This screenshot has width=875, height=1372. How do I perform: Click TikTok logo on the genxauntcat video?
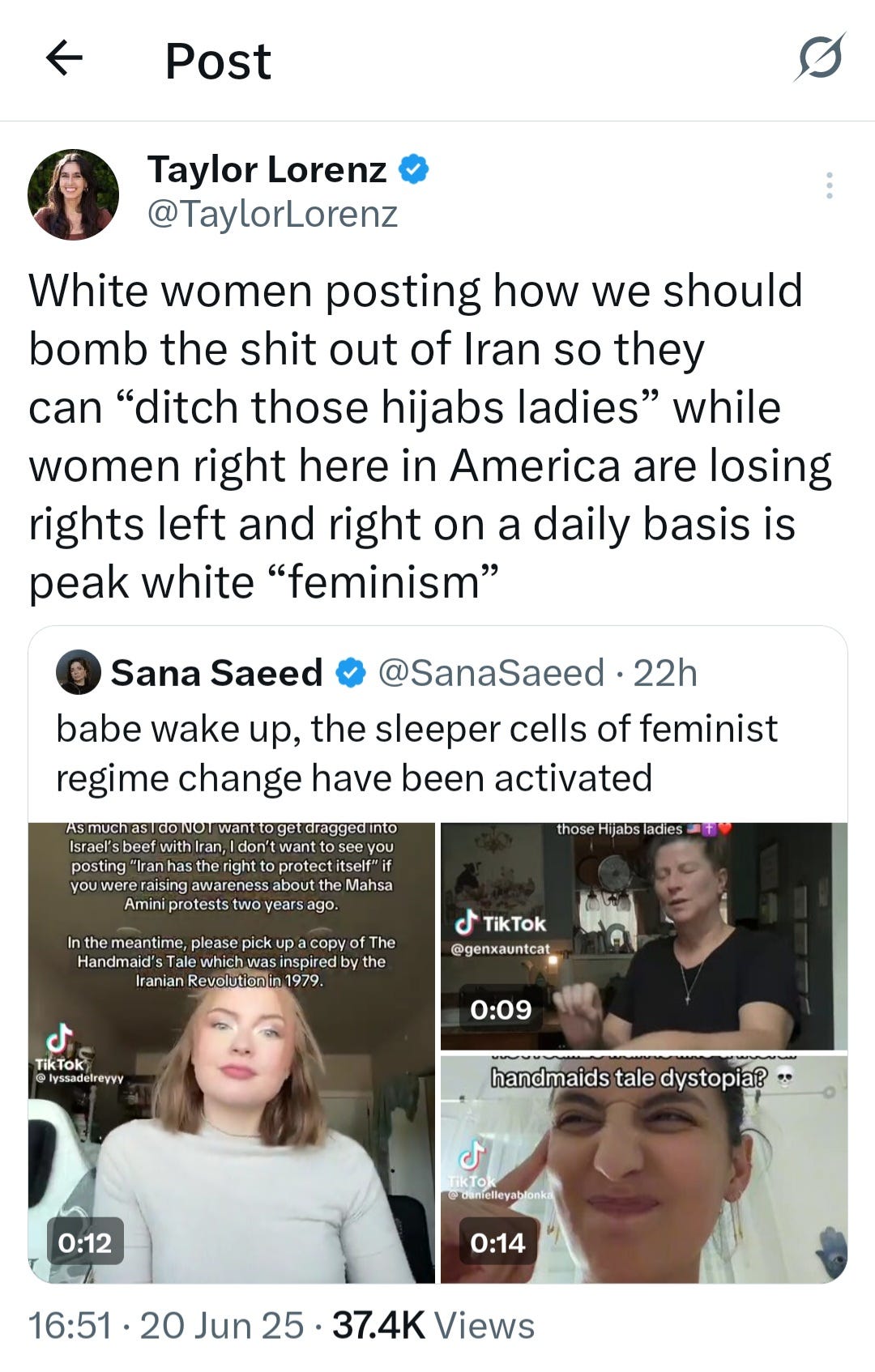[501, 922]
